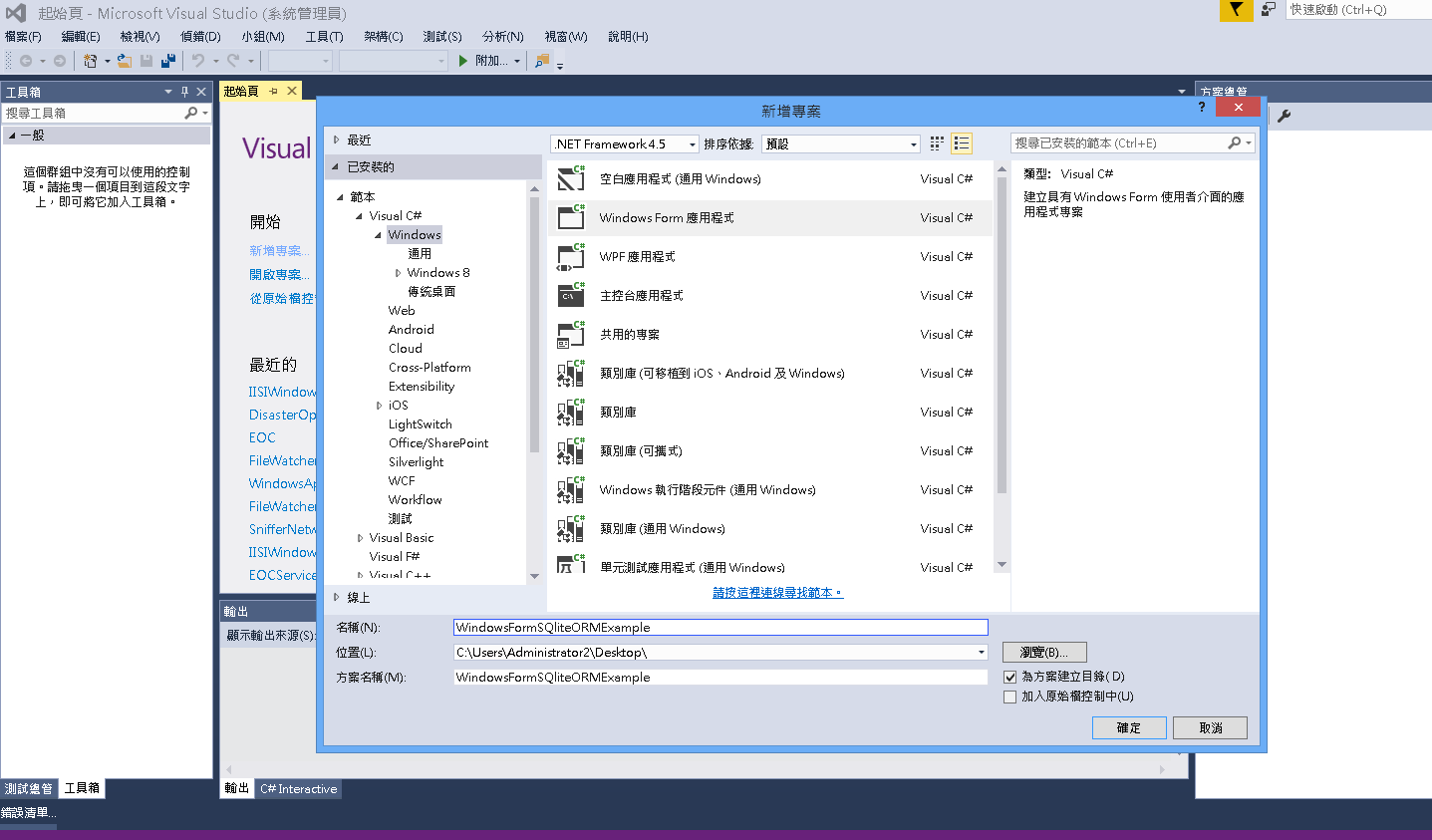This screenshot has width=1432, height=840.
Task: Select the 主控台應用程式 template icon
Action: click(571, 295)
